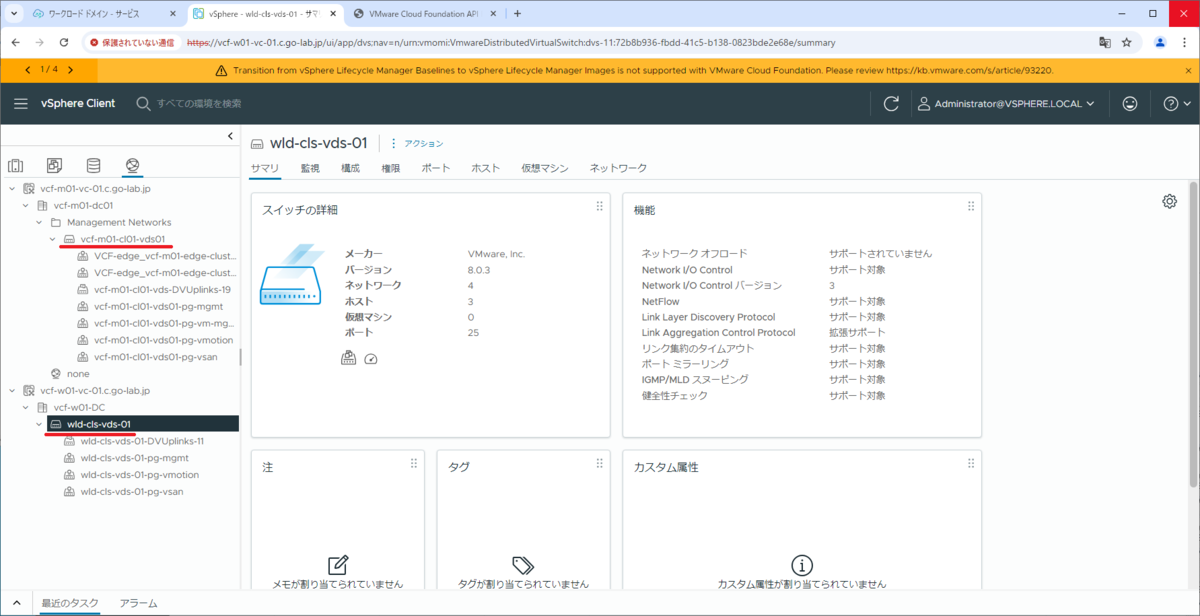
Task: Open the アクション actions menu
Action: tap(423, 144)
